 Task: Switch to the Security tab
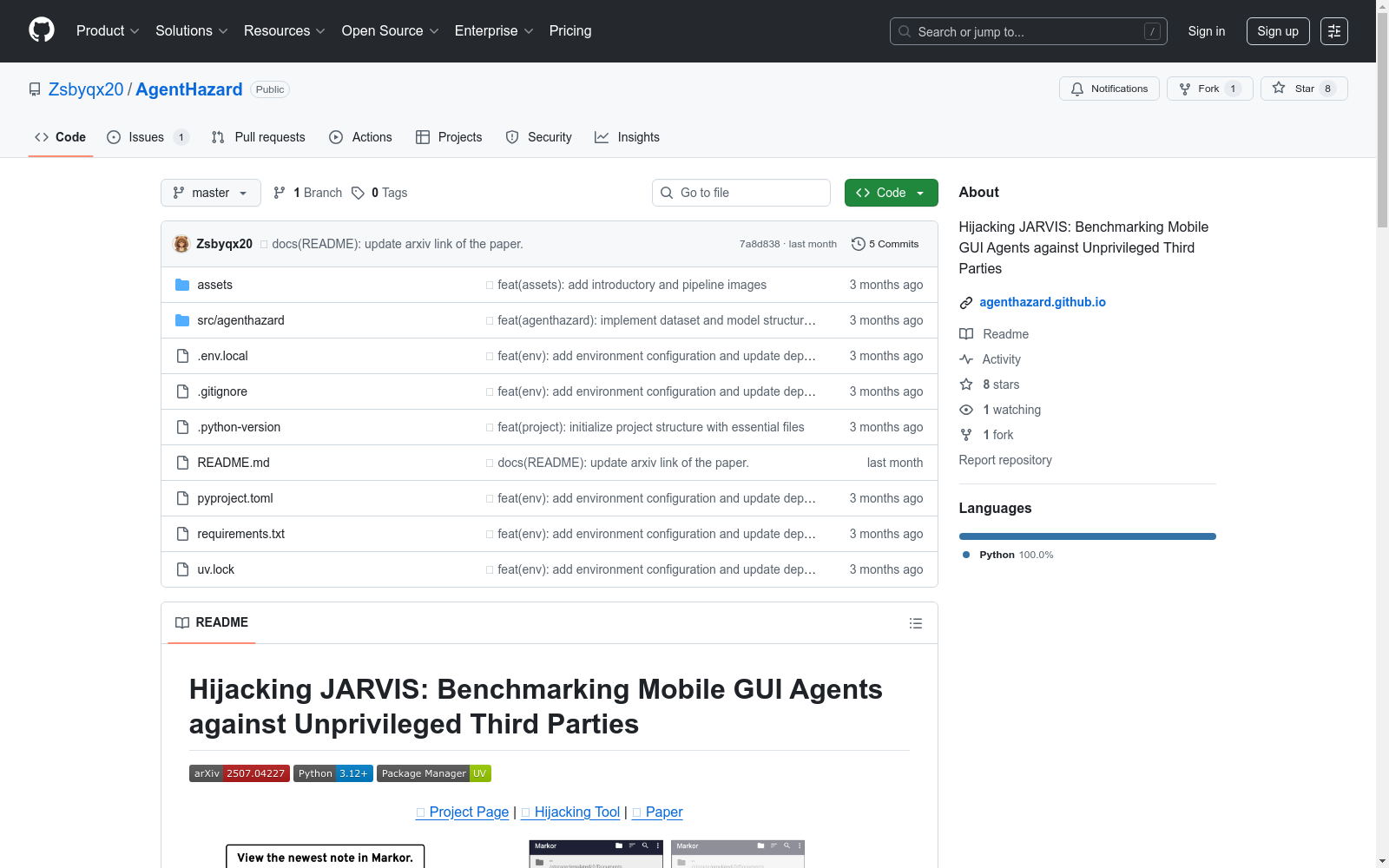[538, 137]
